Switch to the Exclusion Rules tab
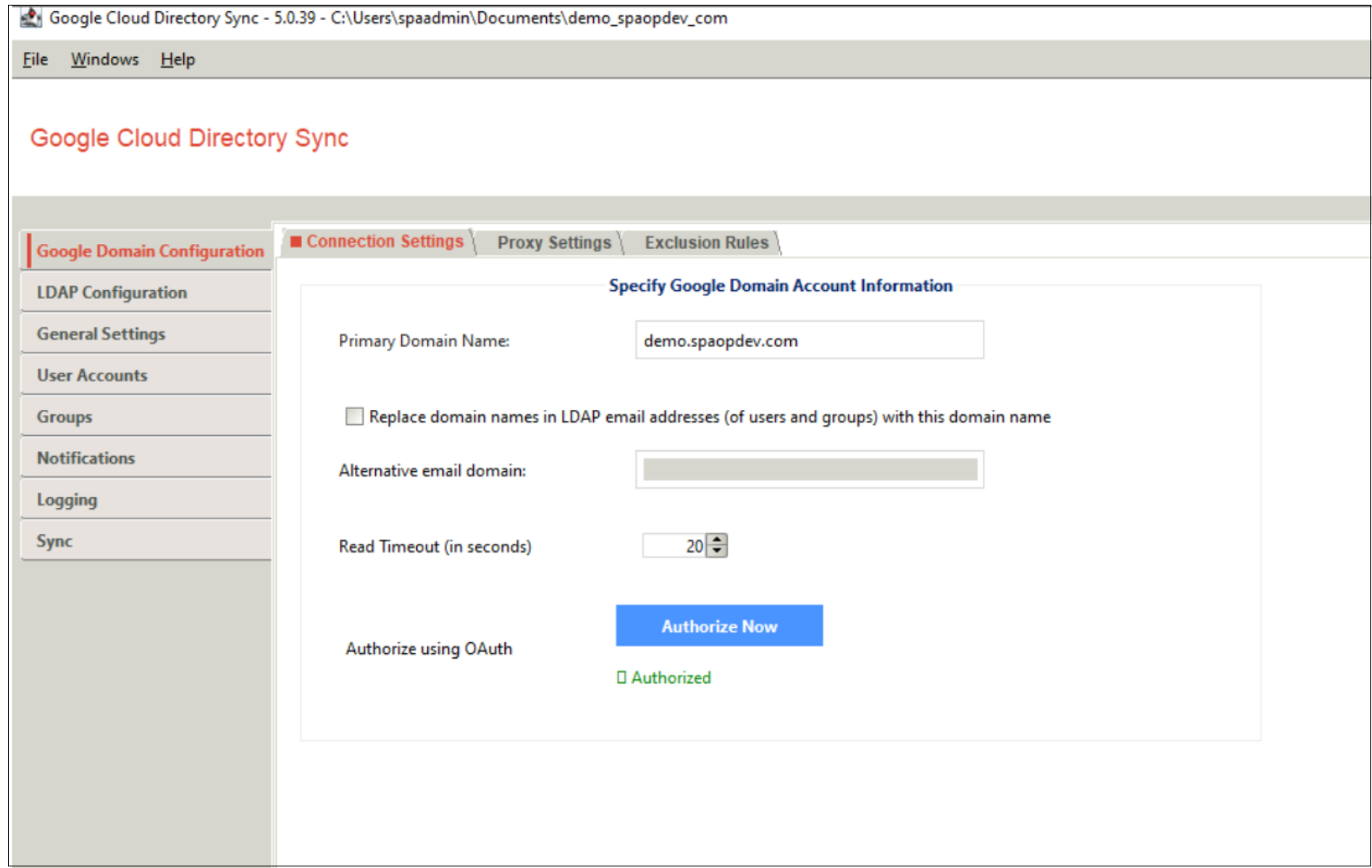This screenshot has width=1372, height=868. click(x=705, y=243)
